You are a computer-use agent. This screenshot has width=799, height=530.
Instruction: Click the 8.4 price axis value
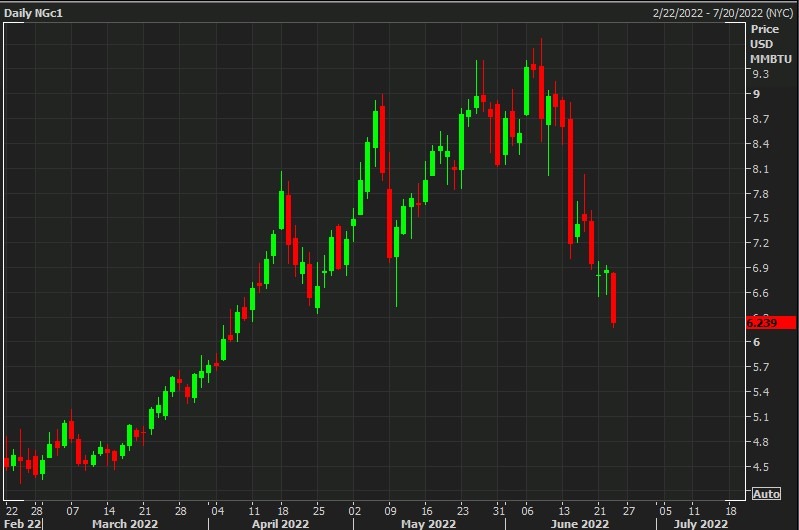pyautogui.click(x=760, y=144)
